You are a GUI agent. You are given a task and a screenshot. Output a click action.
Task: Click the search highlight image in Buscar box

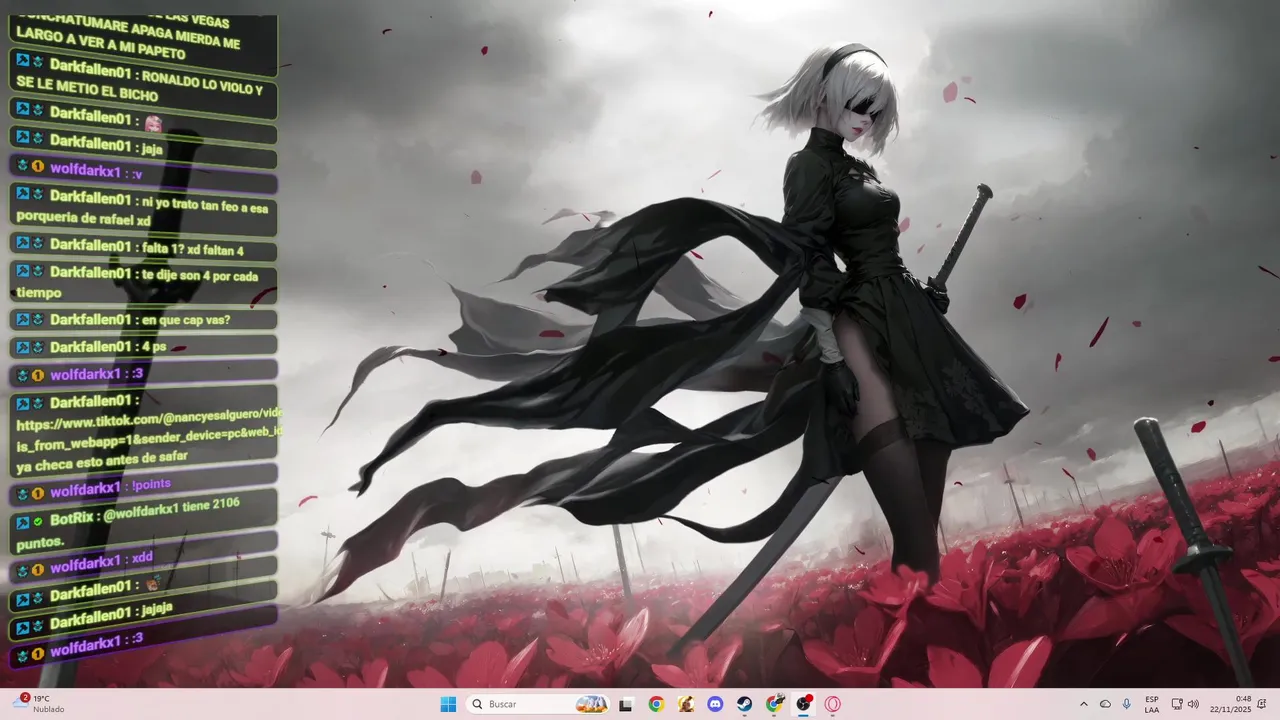click(592, 704)
